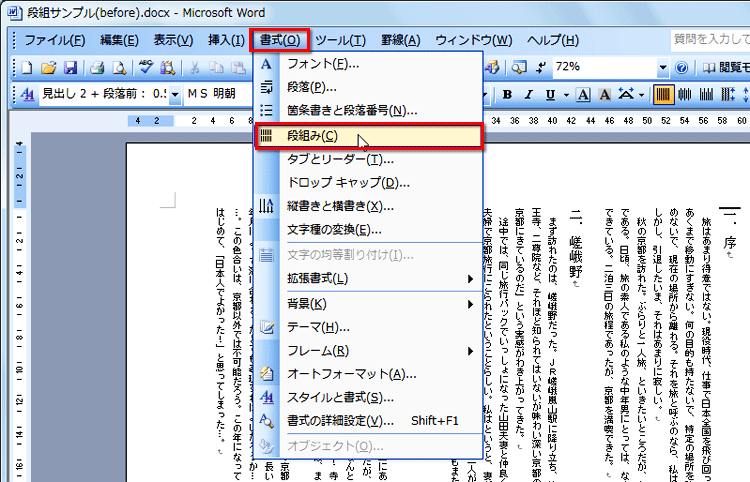Toggle character shading button
Viewport: 750px width, 482px height.
pos(605,95)
